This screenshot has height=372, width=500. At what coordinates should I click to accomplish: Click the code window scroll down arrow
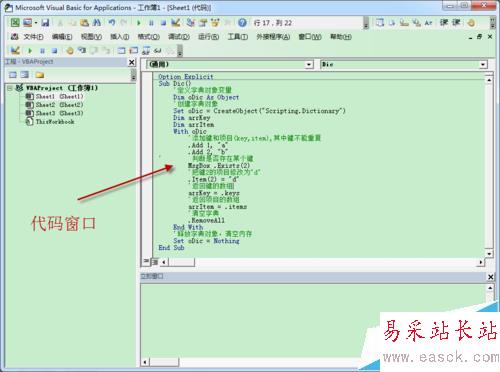tap(489, 254)
